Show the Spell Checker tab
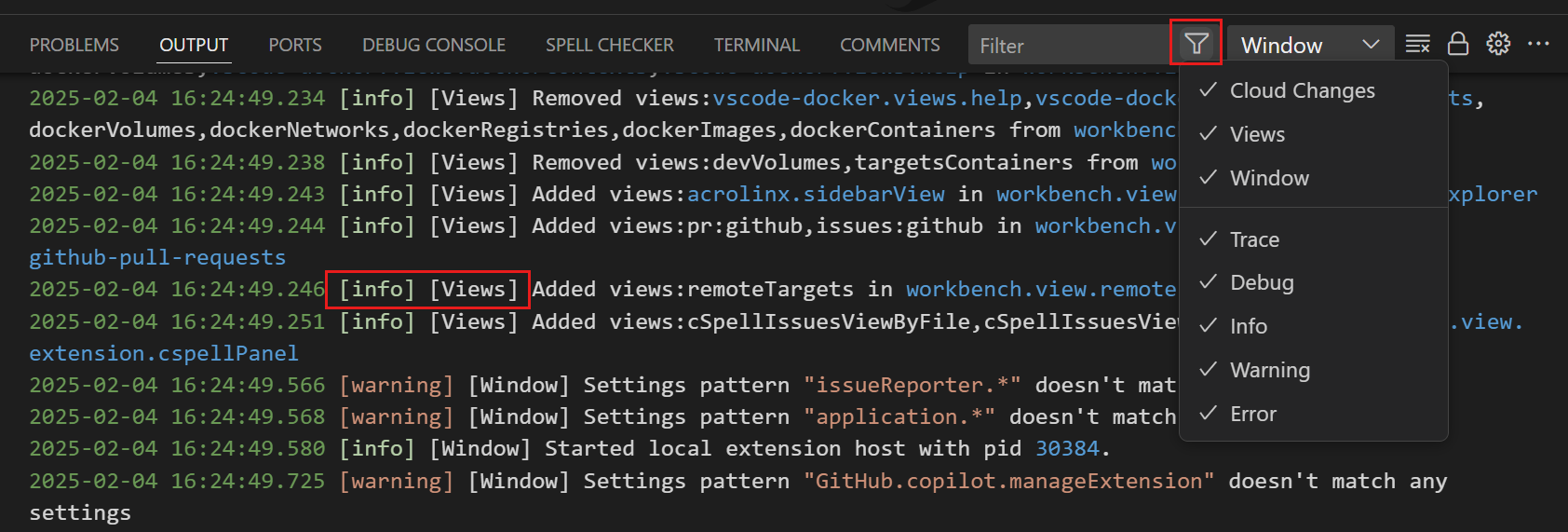Screen dimensions: 1568x532 (x=610, y=45)
